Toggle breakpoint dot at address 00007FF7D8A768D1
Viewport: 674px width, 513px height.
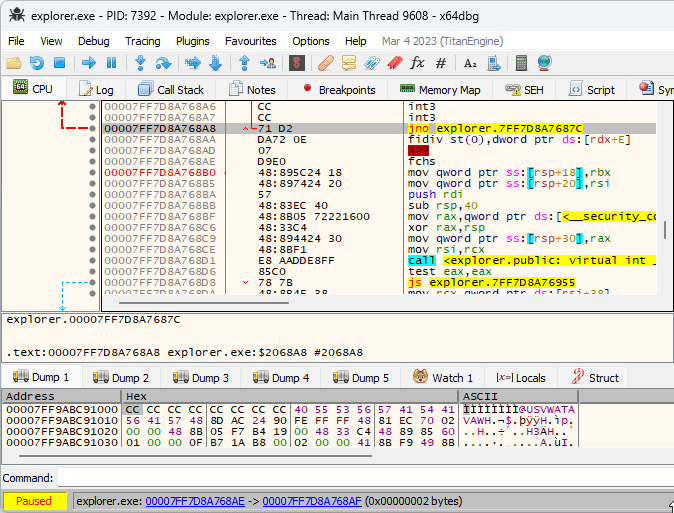pos(92,261)
